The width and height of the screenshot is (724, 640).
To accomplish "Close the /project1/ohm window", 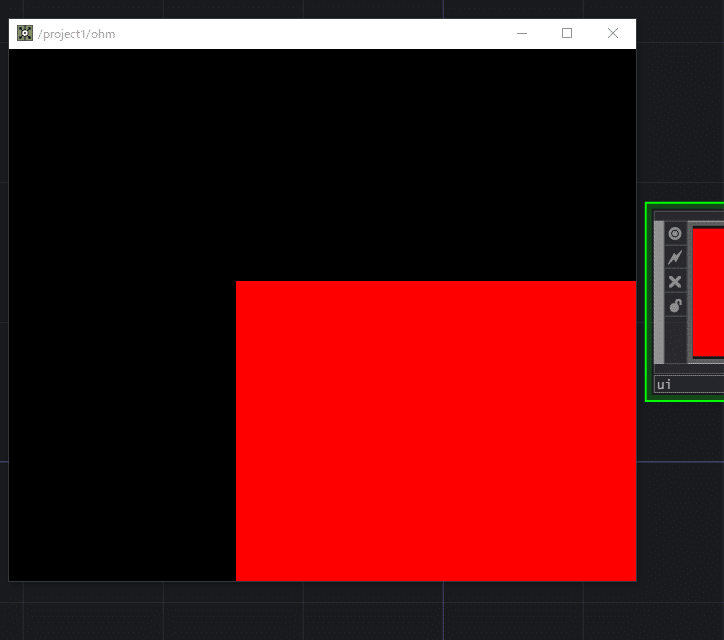I will [613, 33].
